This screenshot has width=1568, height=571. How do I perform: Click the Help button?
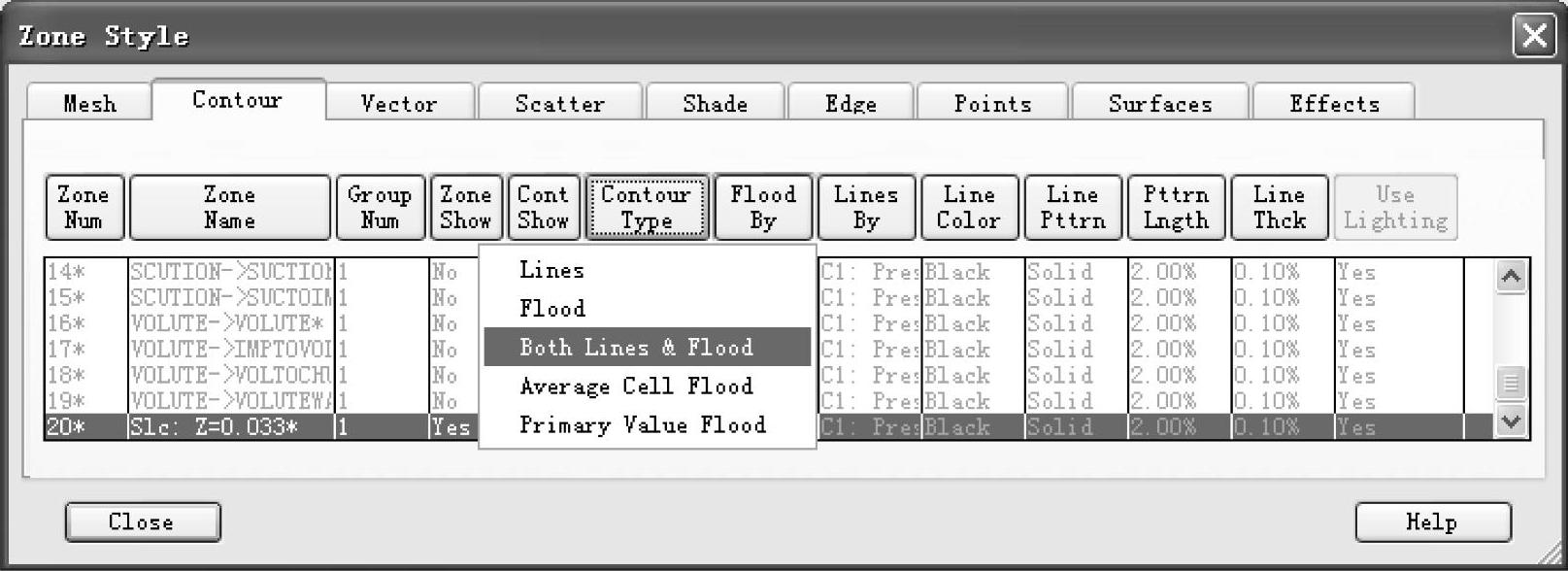click(1432, 522)
